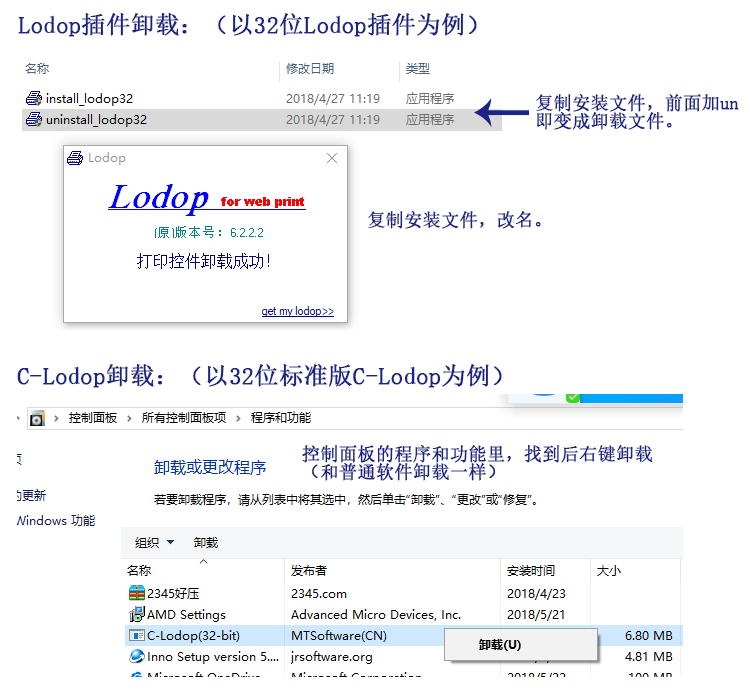Click the AMD Settings program icon
Image resolution: width=750 pixels, height=693 pixels.
pyautogui.click(x=137, y=614)
